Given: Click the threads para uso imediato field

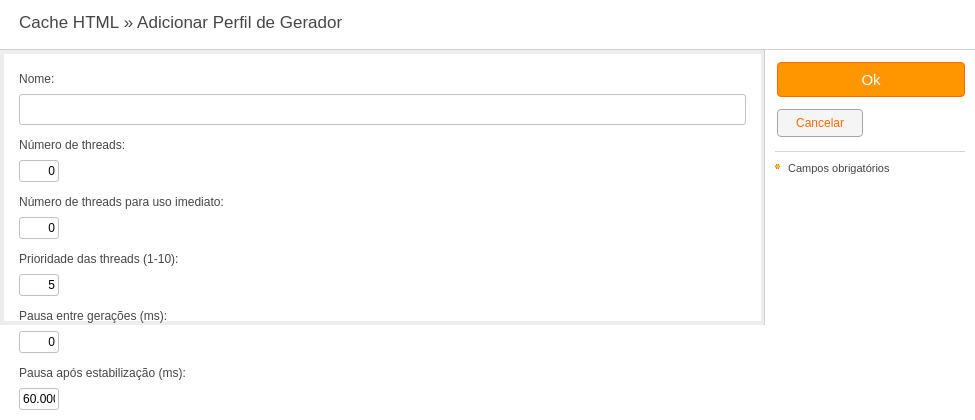Looking at the screenshot, I should [x=39, y=228].
